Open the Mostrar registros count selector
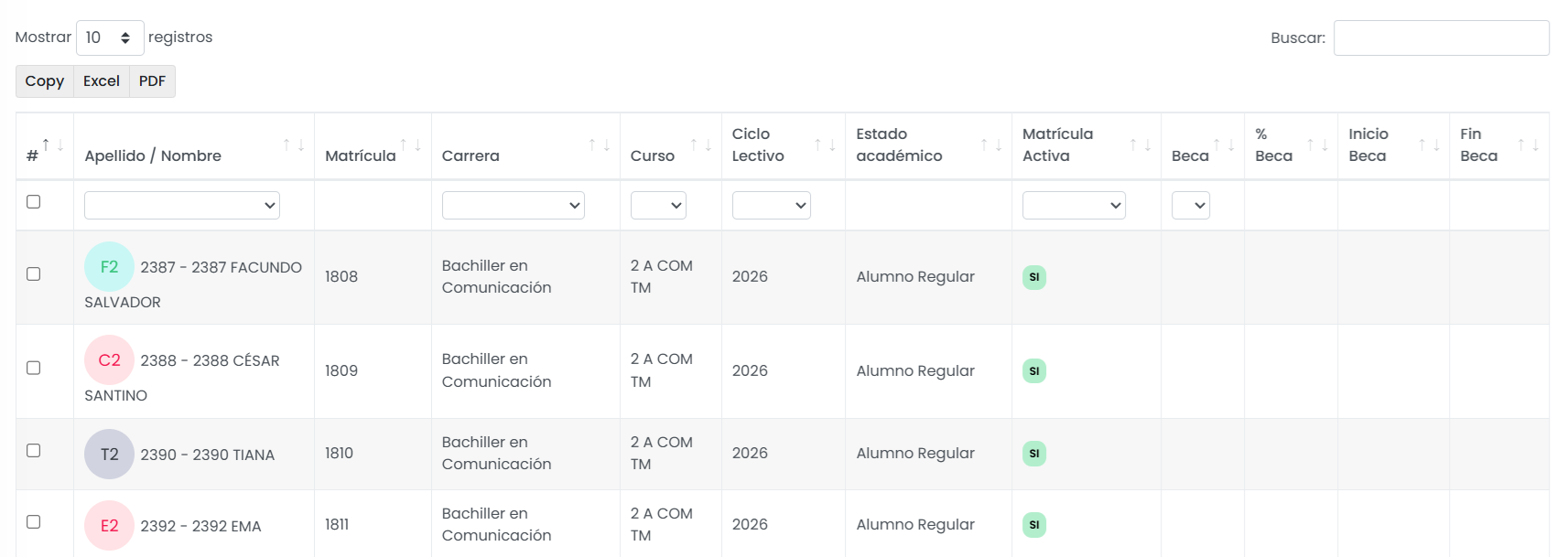 [x=110, y=37]
